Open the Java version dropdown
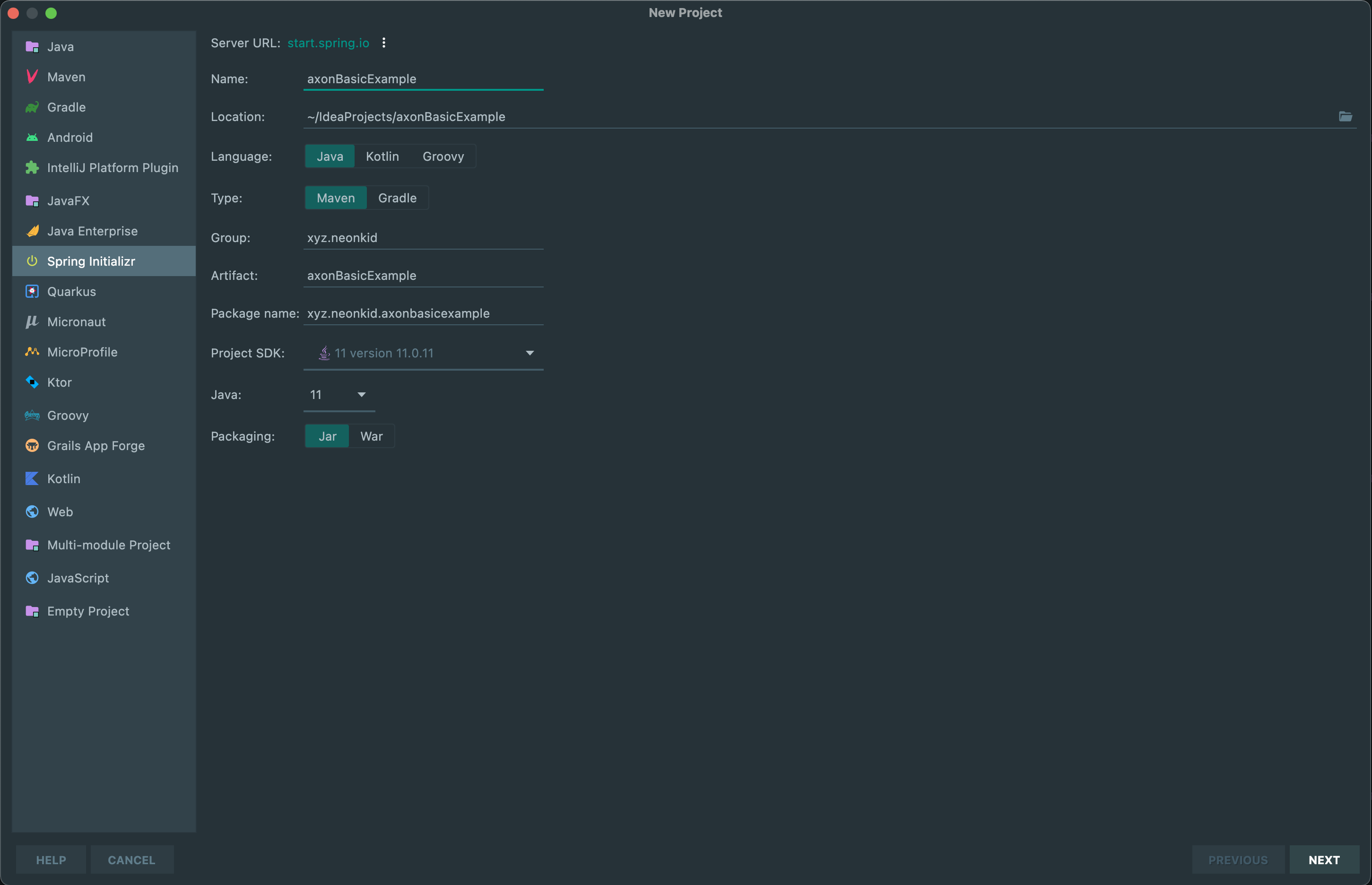The height and width of the screenshot is (885, 1372). coord(361,395)
